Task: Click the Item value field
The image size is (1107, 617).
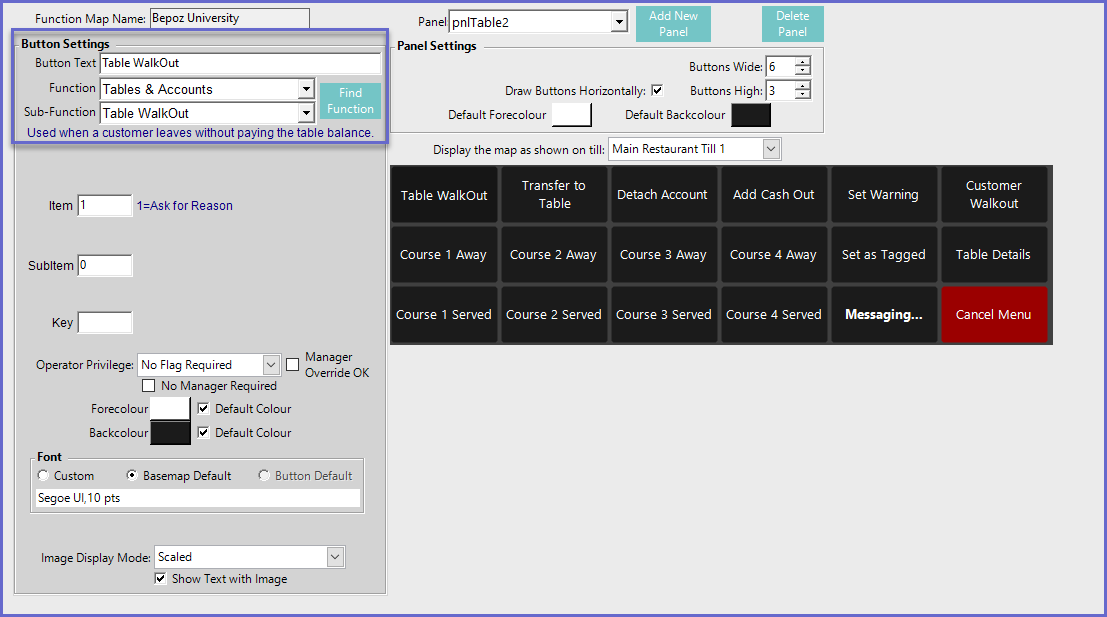Action: click(x=104, y=205)
